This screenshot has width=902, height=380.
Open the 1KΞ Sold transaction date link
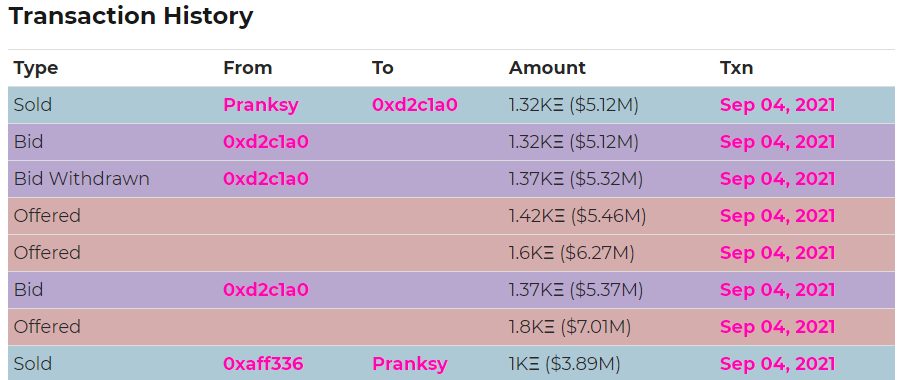(x=777, y=363)
